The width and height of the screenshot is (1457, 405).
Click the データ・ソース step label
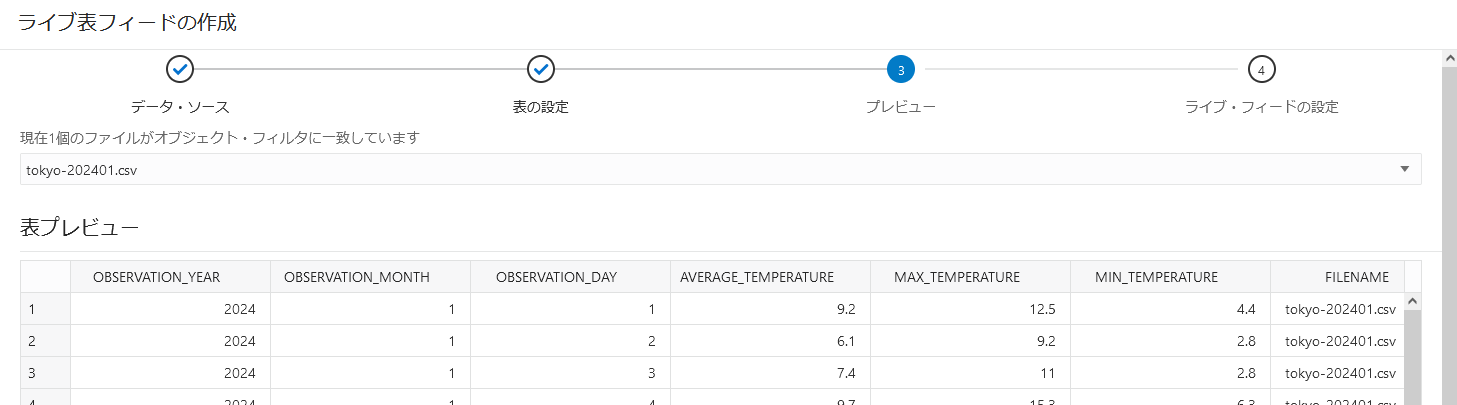pyautogui.click(x=180, y=106)
